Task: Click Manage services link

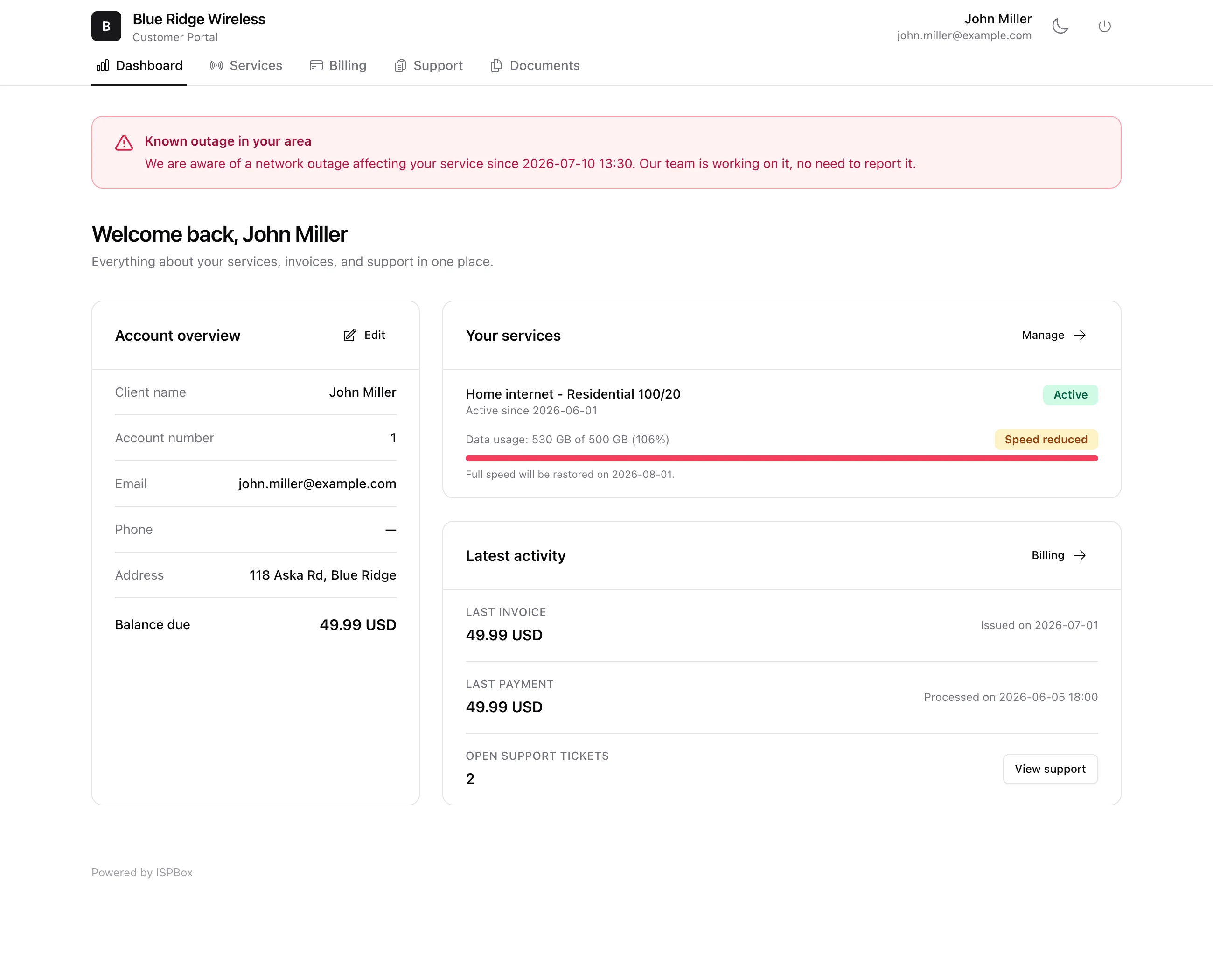Action: [1054, 335]
